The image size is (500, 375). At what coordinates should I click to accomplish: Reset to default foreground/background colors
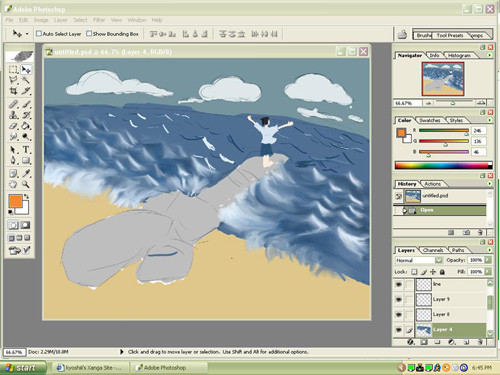pos(11,212)
